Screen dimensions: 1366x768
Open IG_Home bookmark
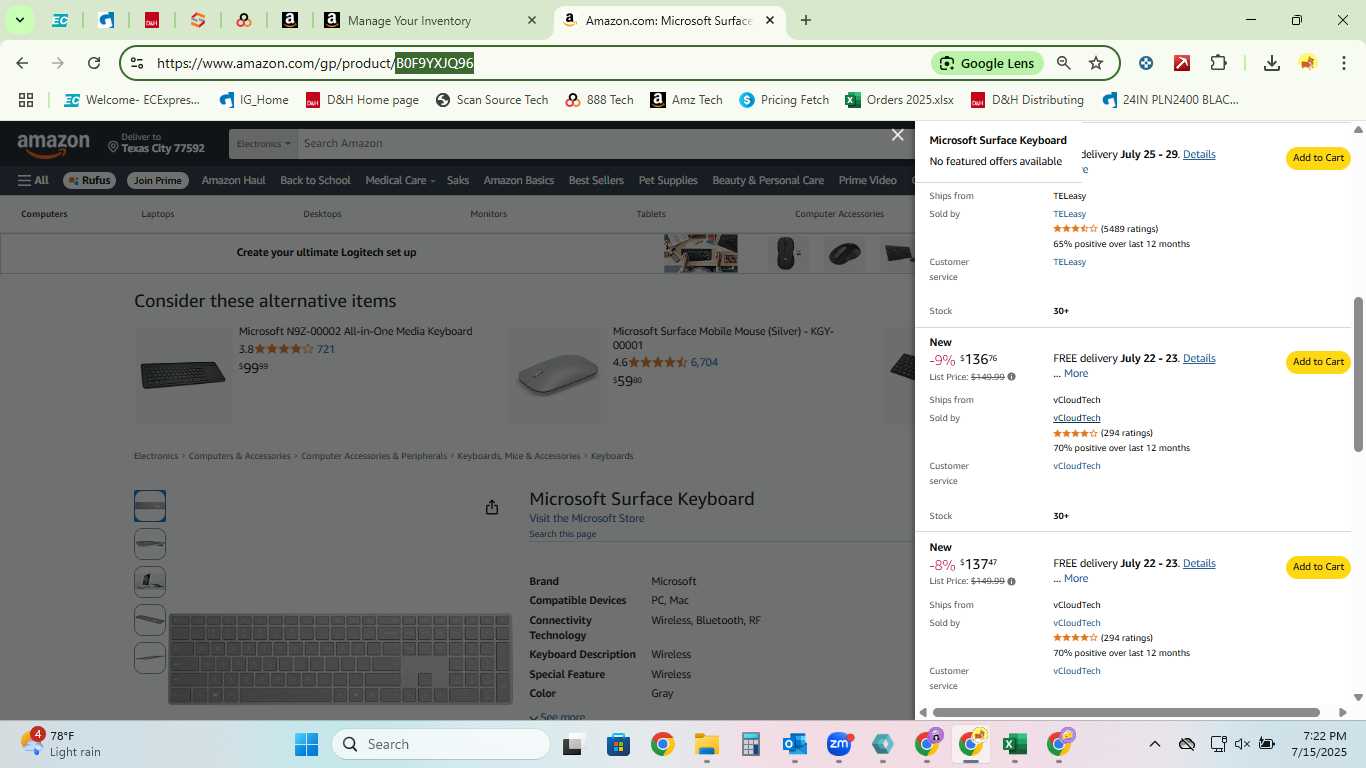254,100
